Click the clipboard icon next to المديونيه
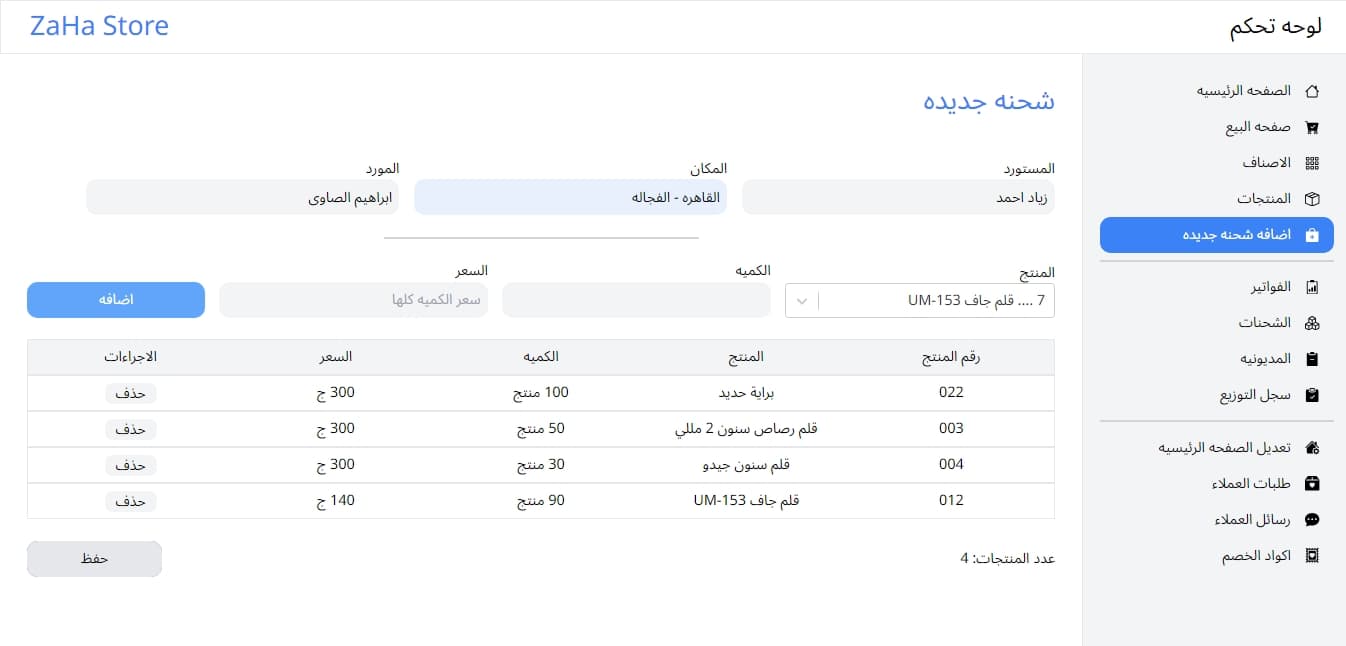1346x646 pixels. tap(1313, 359)
